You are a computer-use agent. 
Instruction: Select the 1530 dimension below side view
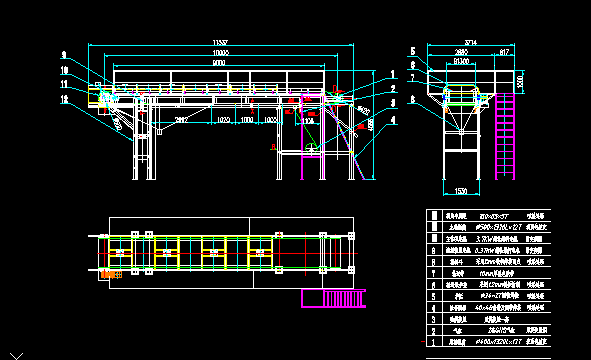(x=461, y=191)
